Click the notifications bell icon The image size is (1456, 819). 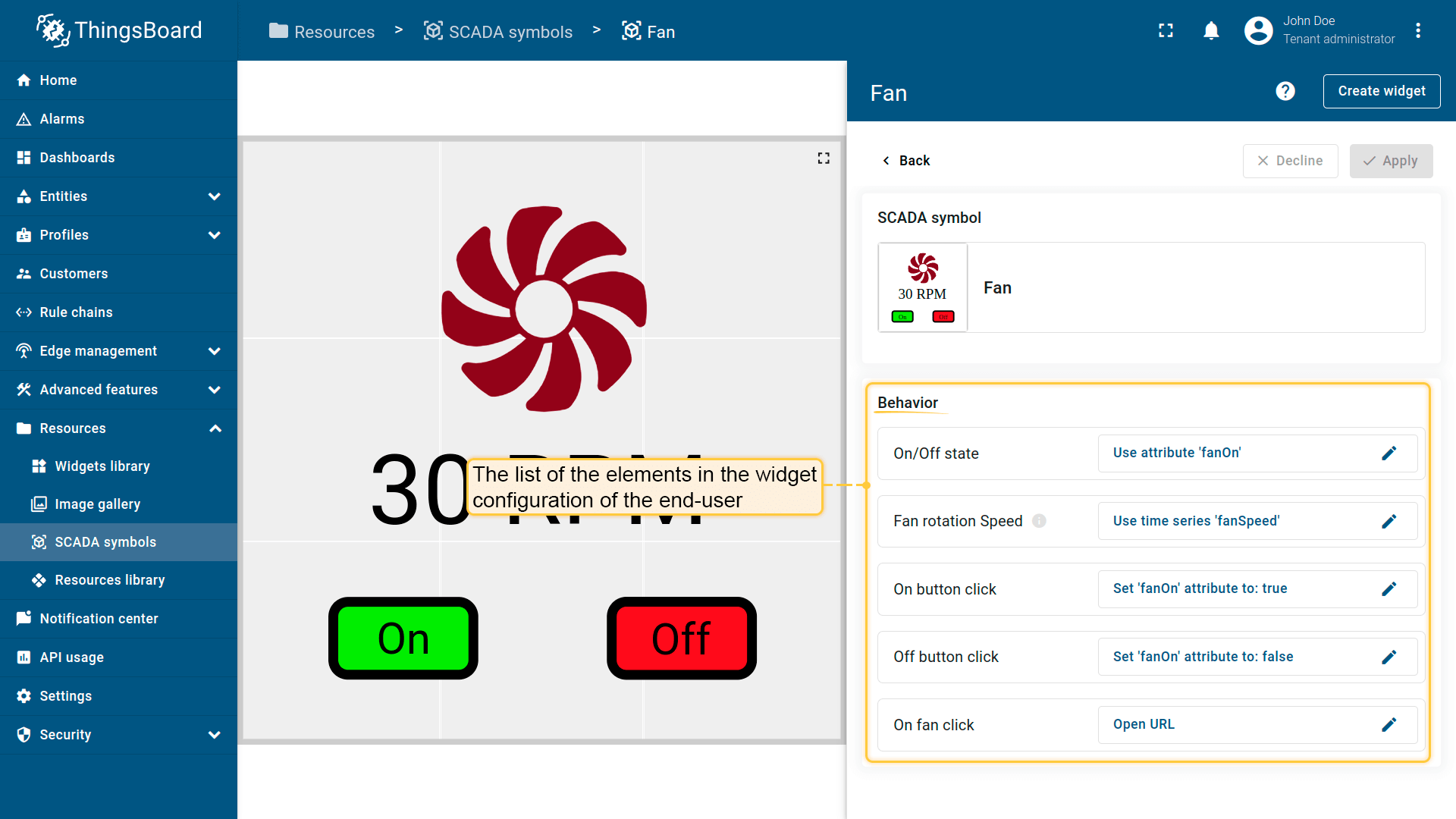click(1211, 30)
